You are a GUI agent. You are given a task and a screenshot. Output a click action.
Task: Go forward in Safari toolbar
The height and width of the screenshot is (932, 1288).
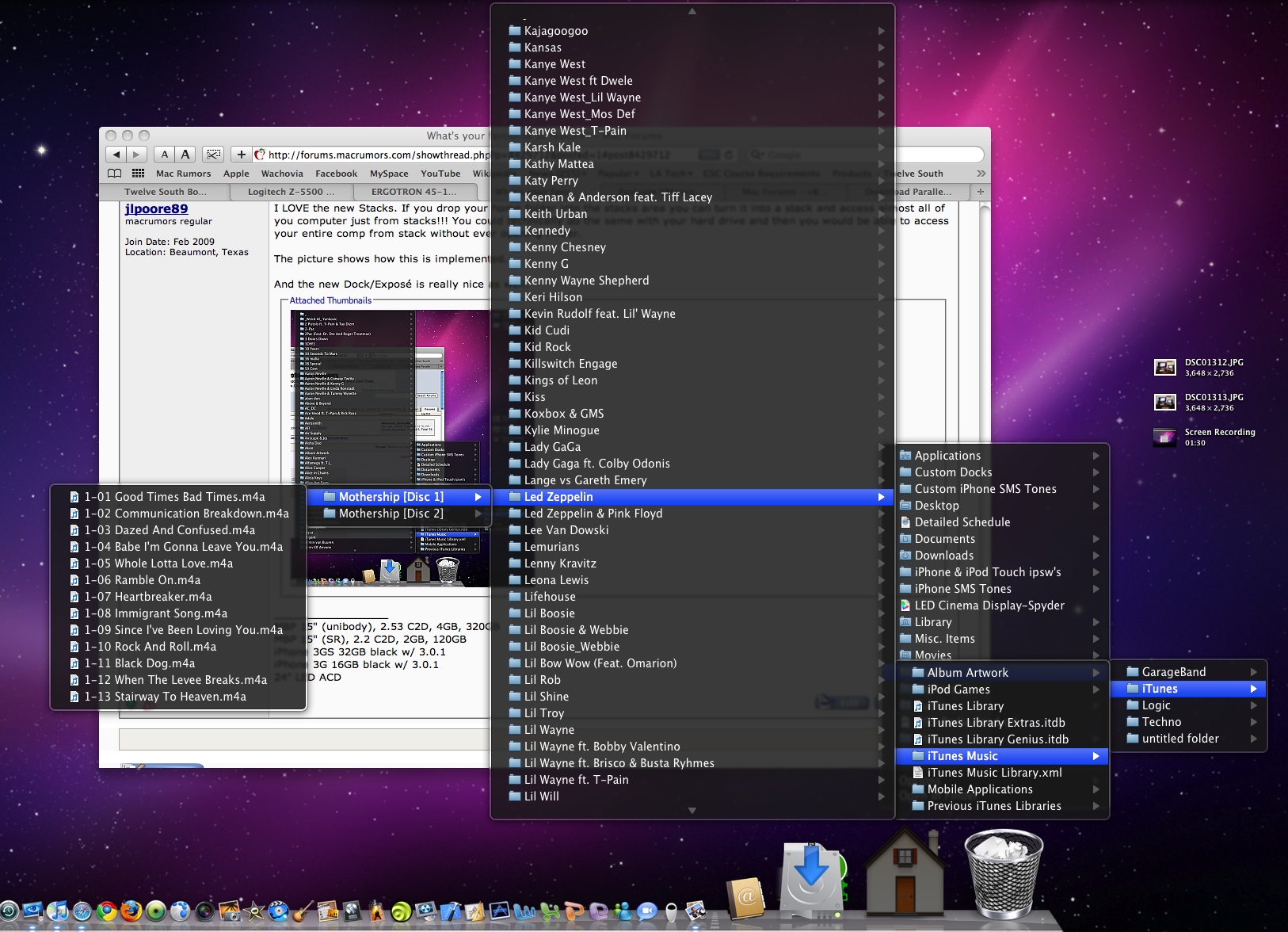(136, 155)
